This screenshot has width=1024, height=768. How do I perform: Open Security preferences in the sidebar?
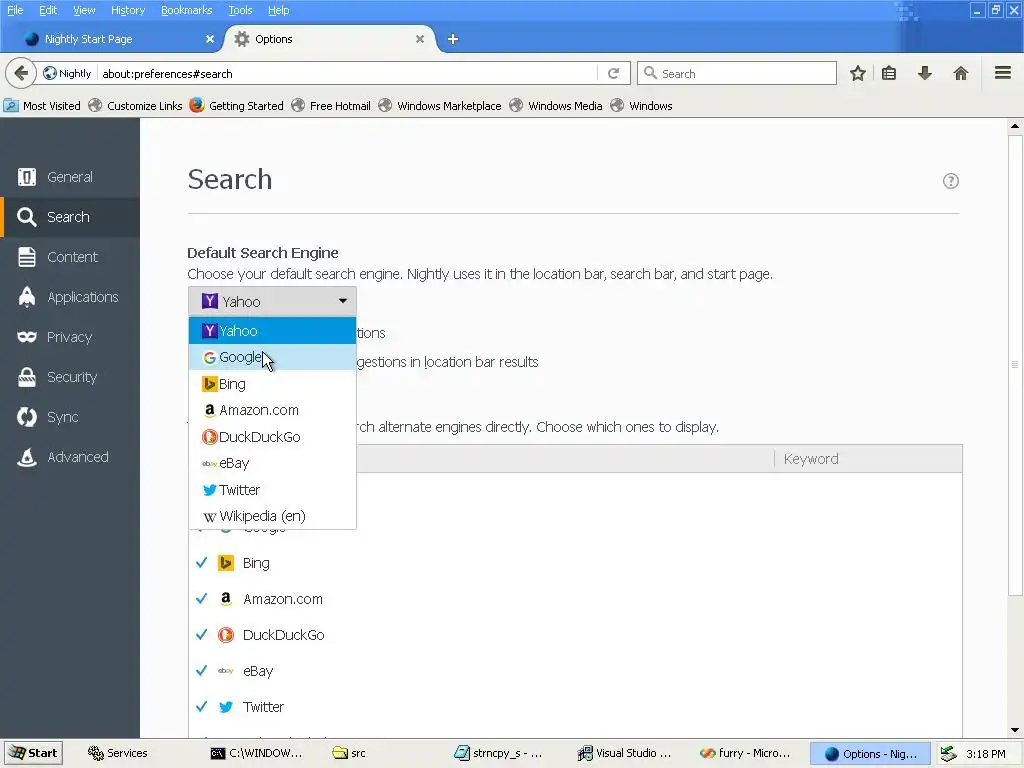click(x=70, y=377)
